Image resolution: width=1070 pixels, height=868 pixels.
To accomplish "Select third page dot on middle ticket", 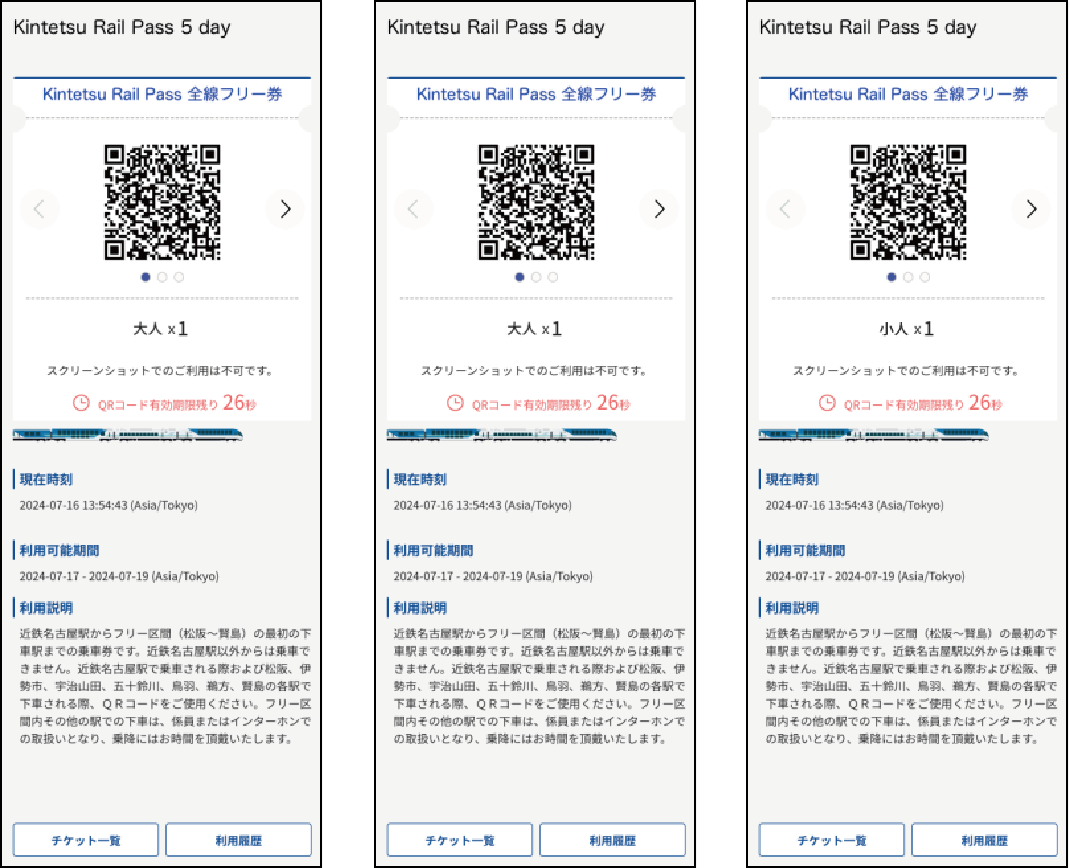I will 553,277.
